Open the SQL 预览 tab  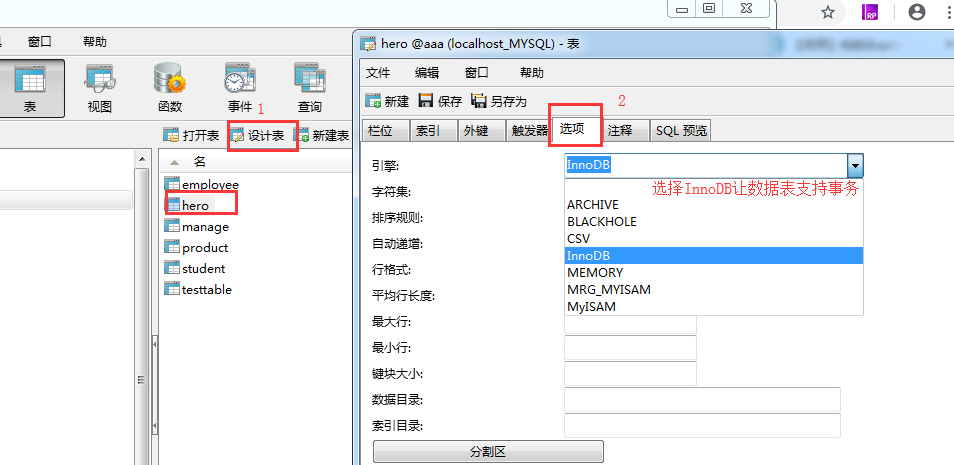(681, 131)
